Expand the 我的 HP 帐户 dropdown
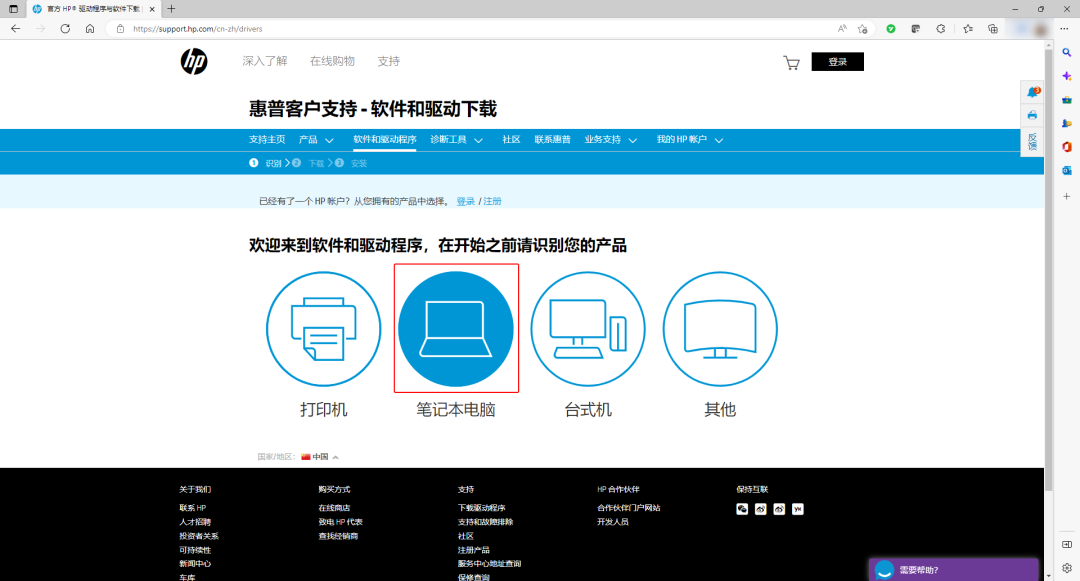Image resolution: width=1080 pixels, height=581 pixels. [x=689, y=140]
